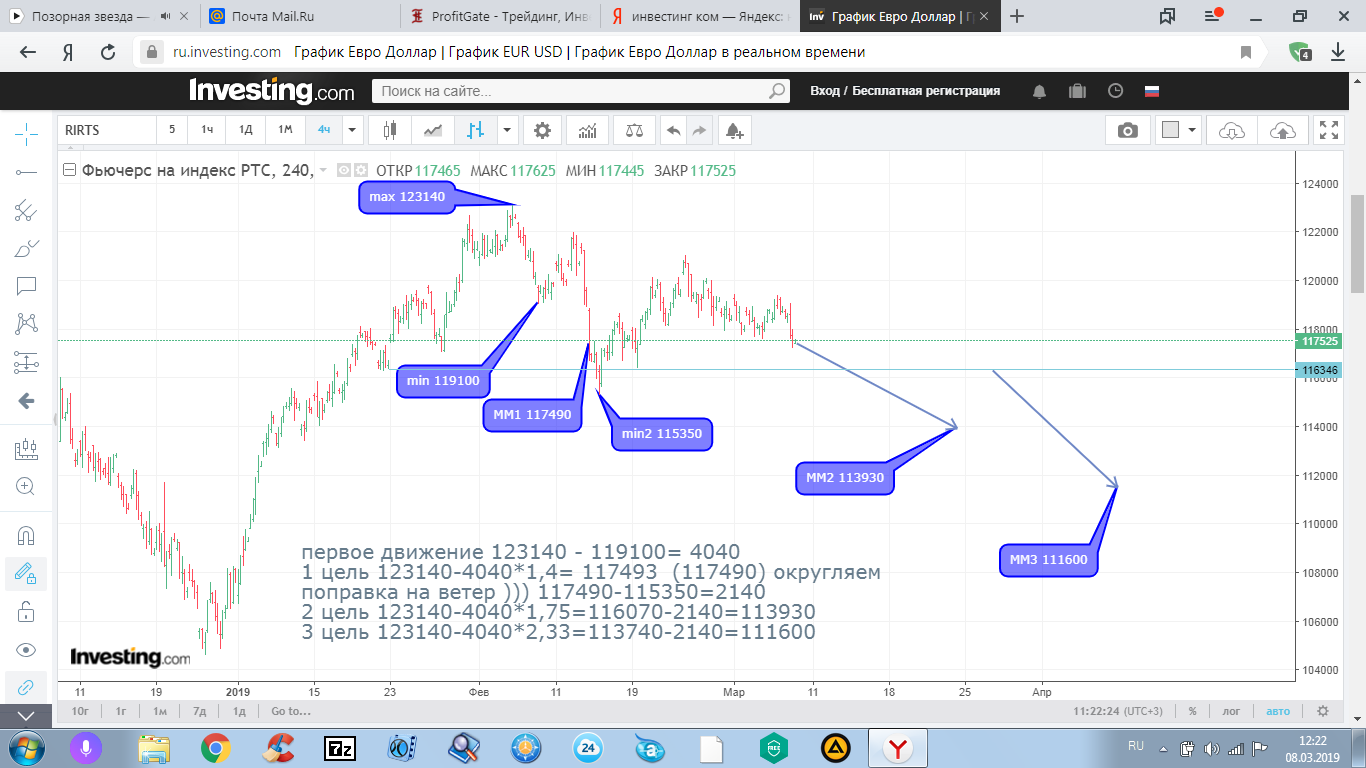Viewport: 1366px width, 768px height.
Task: Click Go to… date button
Action: pyautogui.click(x=291, y=711)
